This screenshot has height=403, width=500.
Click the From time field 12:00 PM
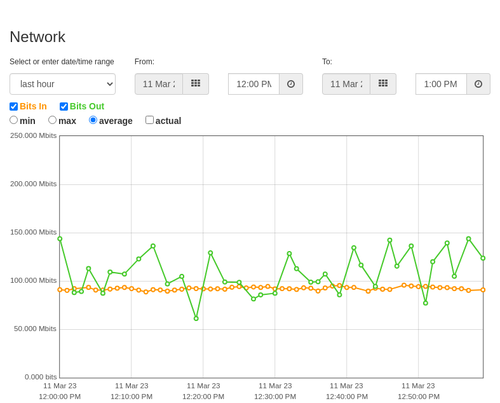click(254, 84)
